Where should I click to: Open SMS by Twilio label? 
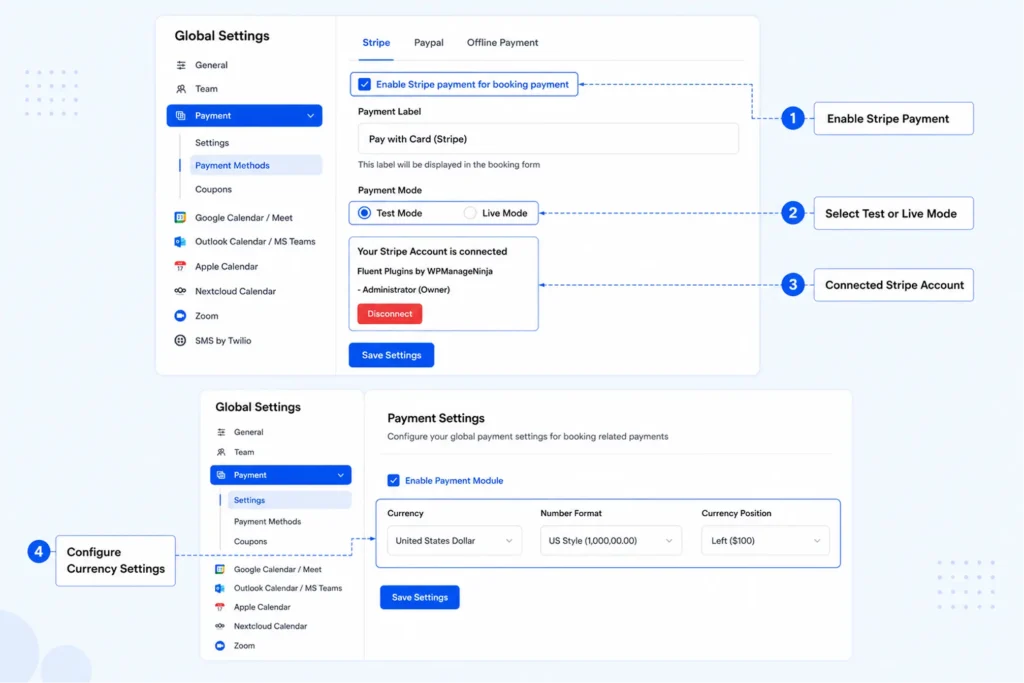coord(223,341)
